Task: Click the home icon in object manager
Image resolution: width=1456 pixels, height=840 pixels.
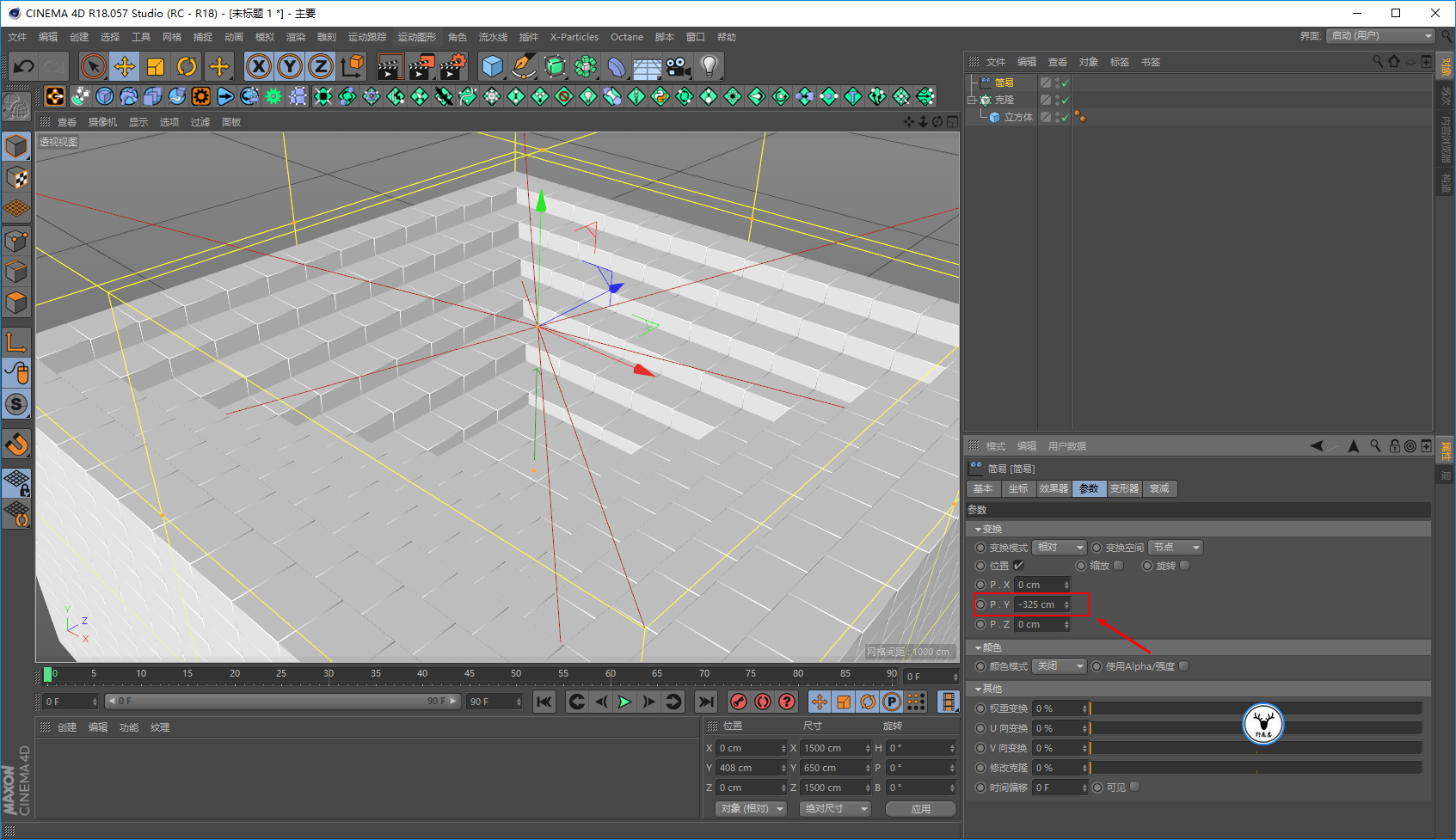Action: (1393, 61)
